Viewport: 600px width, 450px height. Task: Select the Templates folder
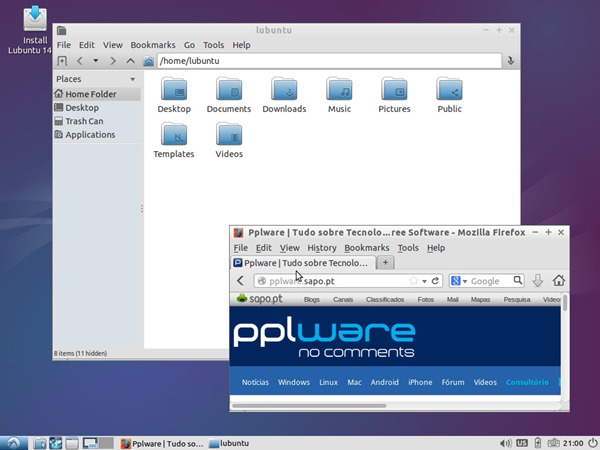coord(174,140)
